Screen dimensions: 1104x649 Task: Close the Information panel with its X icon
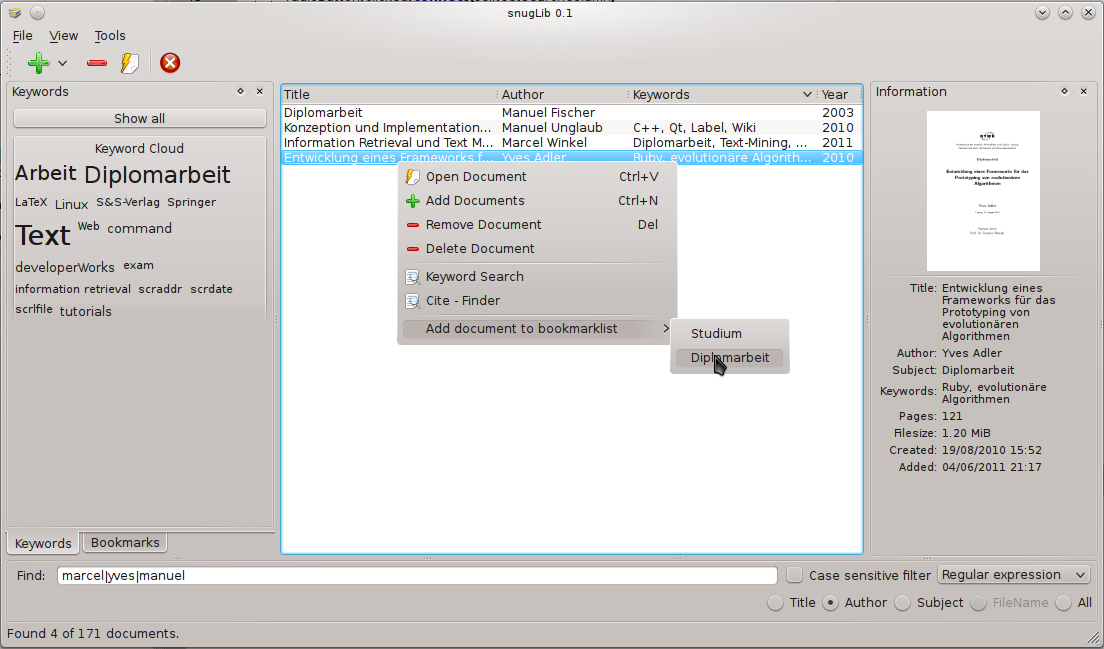coord(1084,91)
